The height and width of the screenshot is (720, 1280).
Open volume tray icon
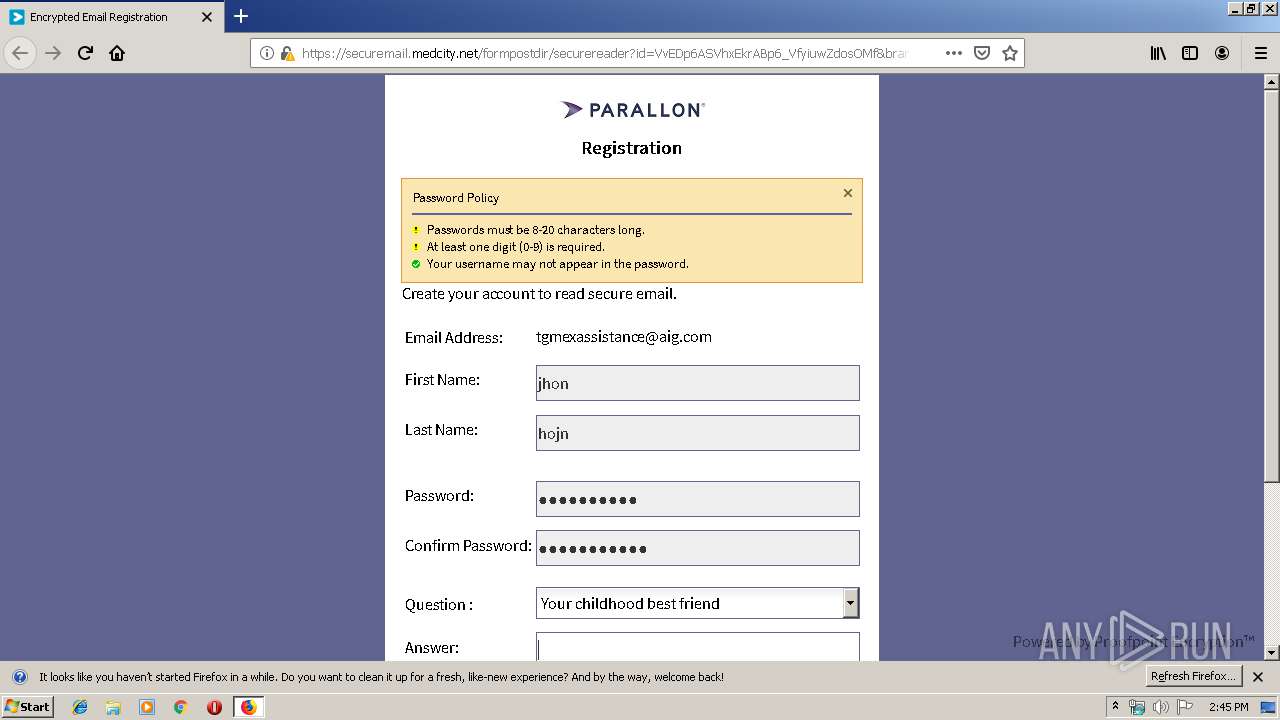[x=1160, y=707]
